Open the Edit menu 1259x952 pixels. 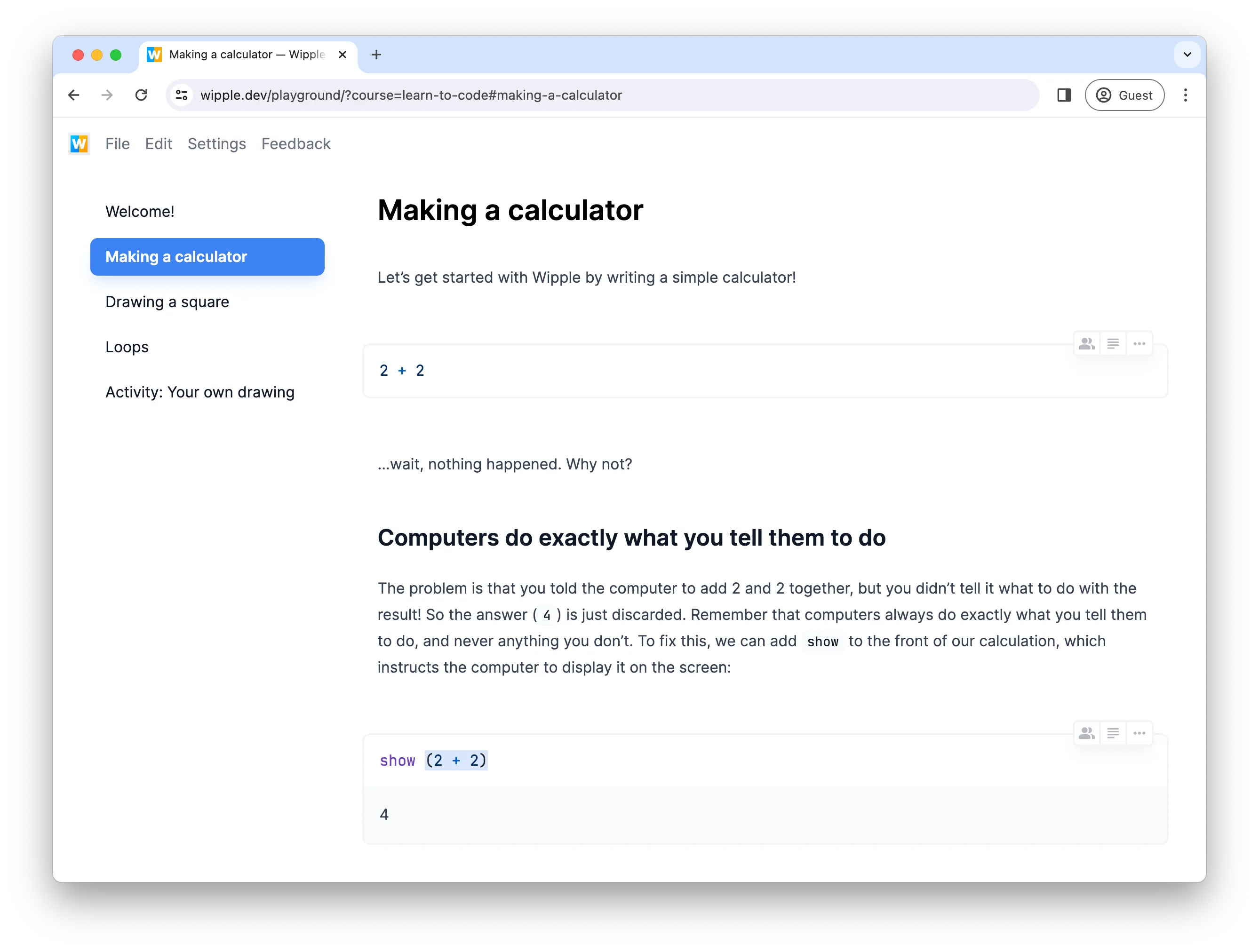tap(158, 144)
